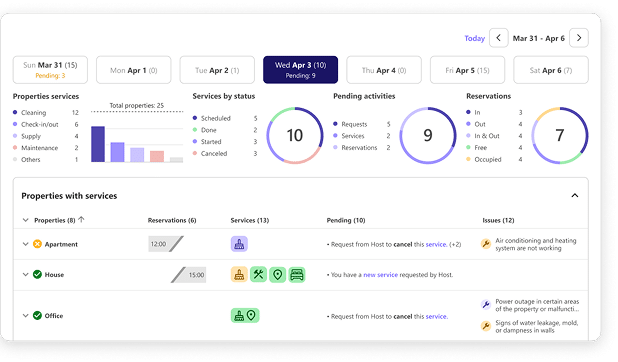The height and width of the screenshot is (362, 618).
Task: Expand the House row
Action: tap(26, 274)
